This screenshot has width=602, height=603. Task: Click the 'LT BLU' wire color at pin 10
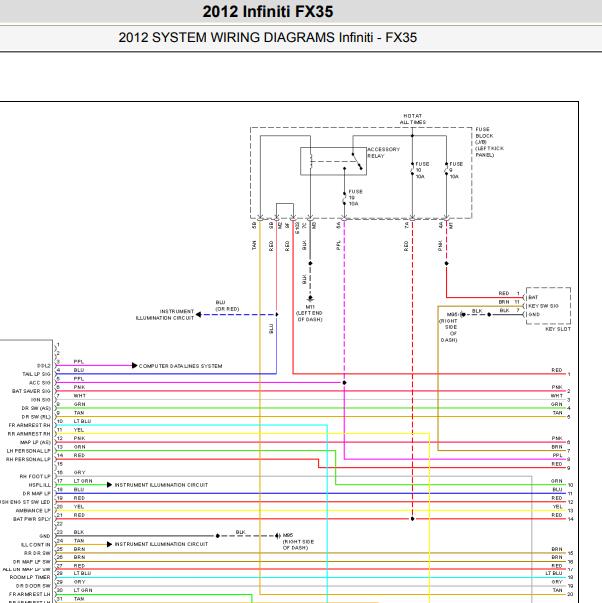[x=82, y=421]
